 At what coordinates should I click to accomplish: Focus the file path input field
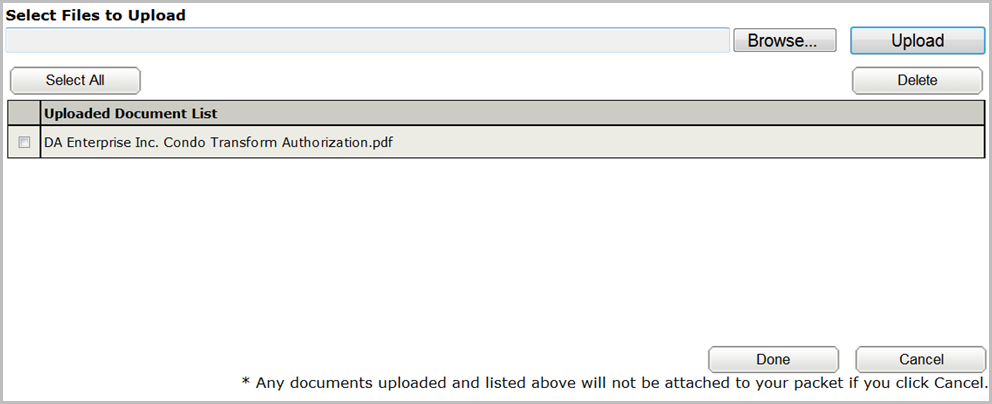[368, 40]
